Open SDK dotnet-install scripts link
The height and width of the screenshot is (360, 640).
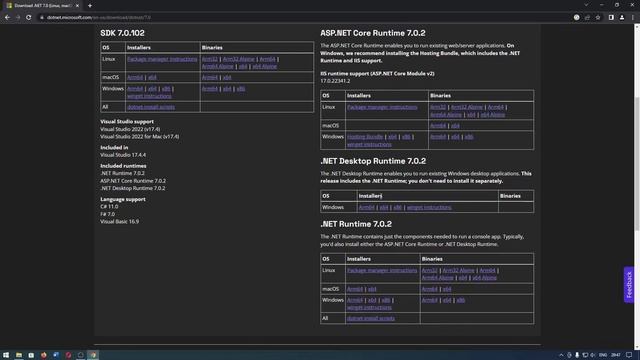coord(151,107)
